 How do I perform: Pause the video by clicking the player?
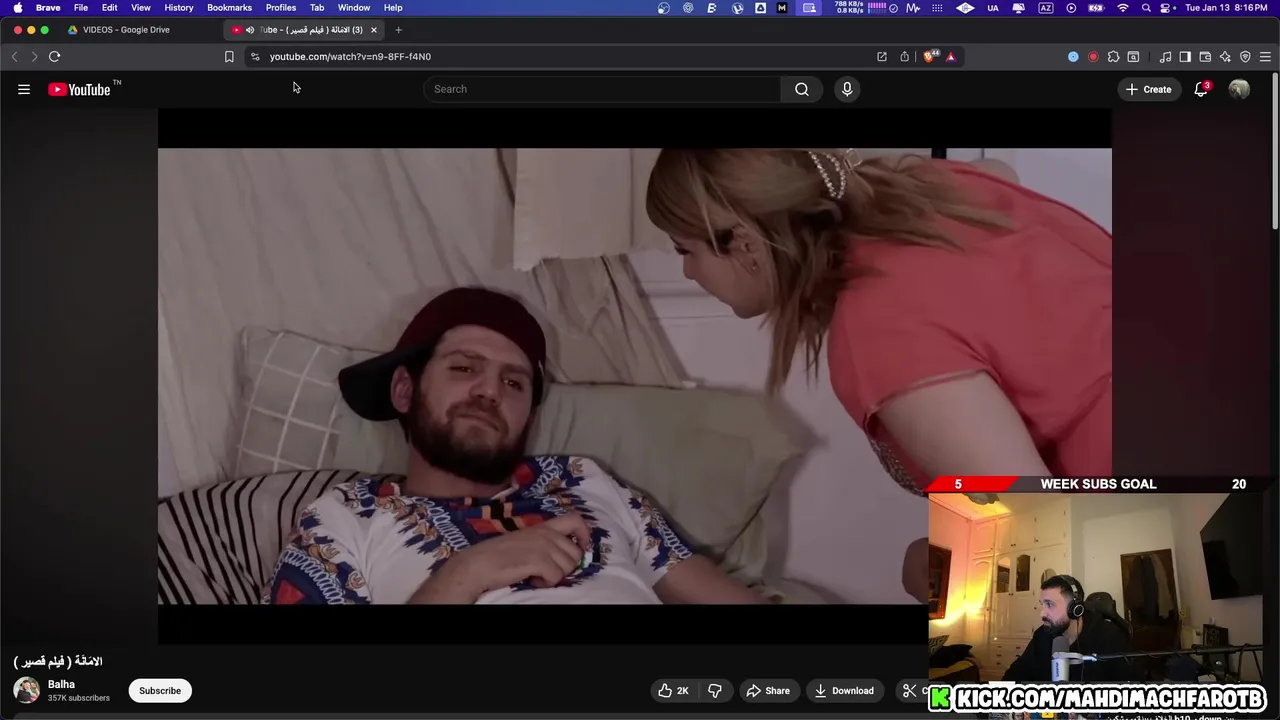point(634,376)
